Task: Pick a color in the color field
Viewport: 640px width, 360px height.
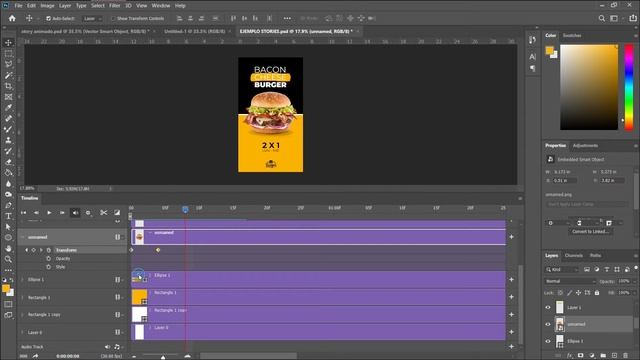Action: [x=589, y=87]
